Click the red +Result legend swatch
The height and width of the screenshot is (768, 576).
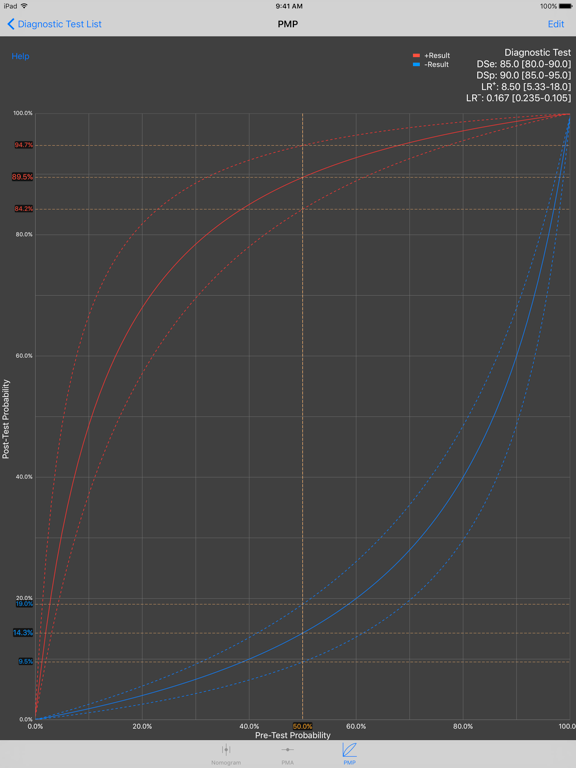pyautogui.click(x=416, y=55)
